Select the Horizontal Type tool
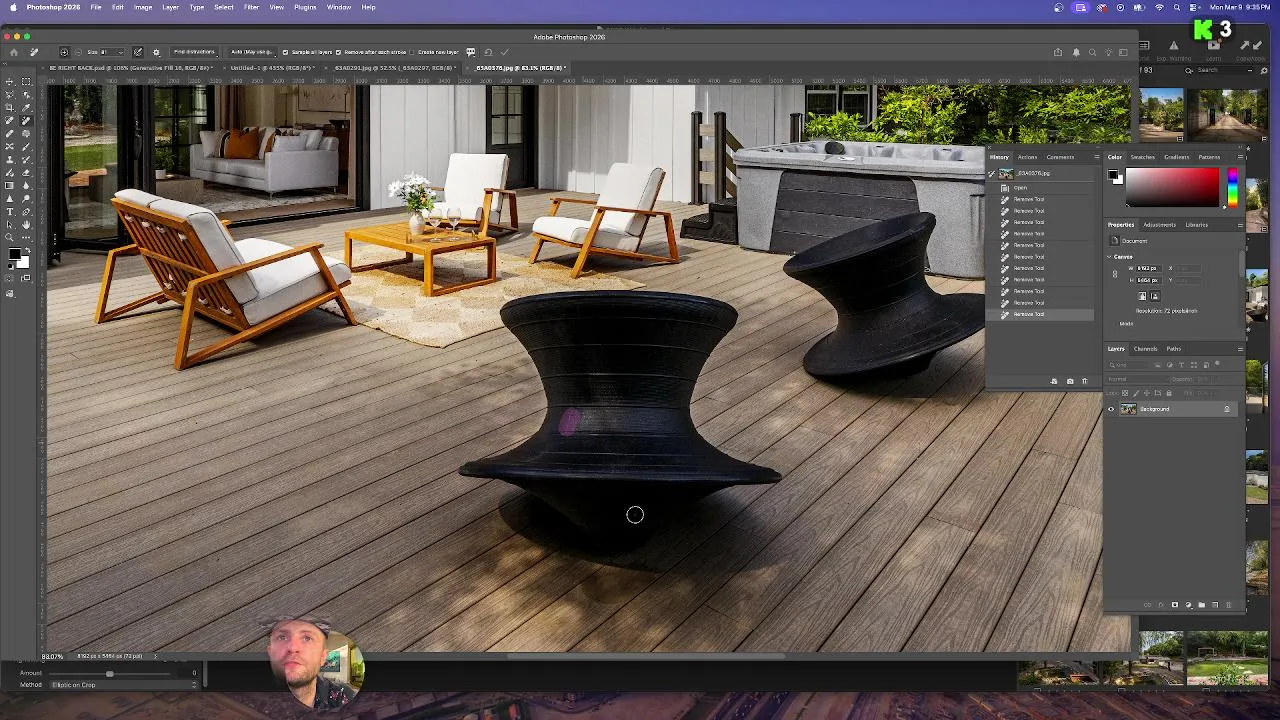Image resolution: width=1280 pixels, height=720 pixels. [10, 211]
